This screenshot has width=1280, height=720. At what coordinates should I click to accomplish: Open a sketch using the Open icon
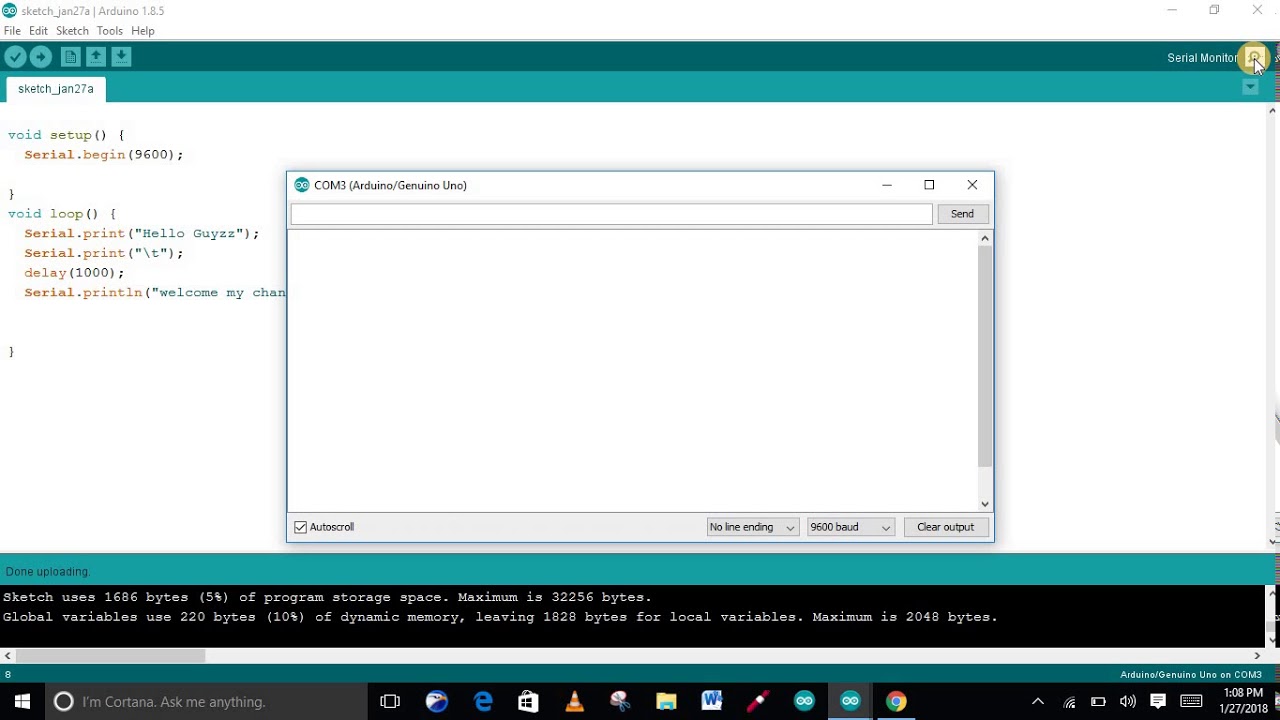point(96,57)
